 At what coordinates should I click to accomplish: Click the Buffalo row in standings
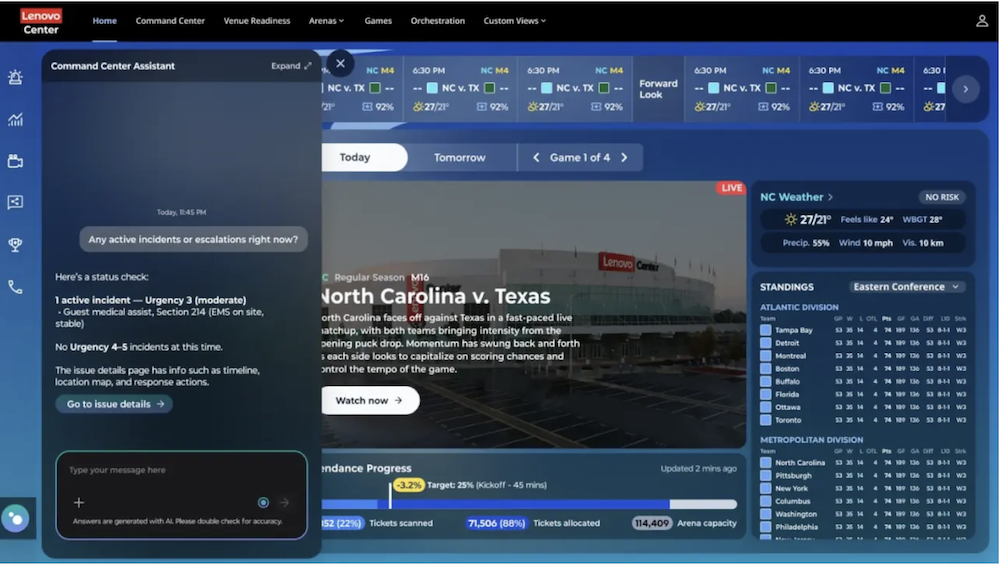pyautogui.click(x=863, y=382)
